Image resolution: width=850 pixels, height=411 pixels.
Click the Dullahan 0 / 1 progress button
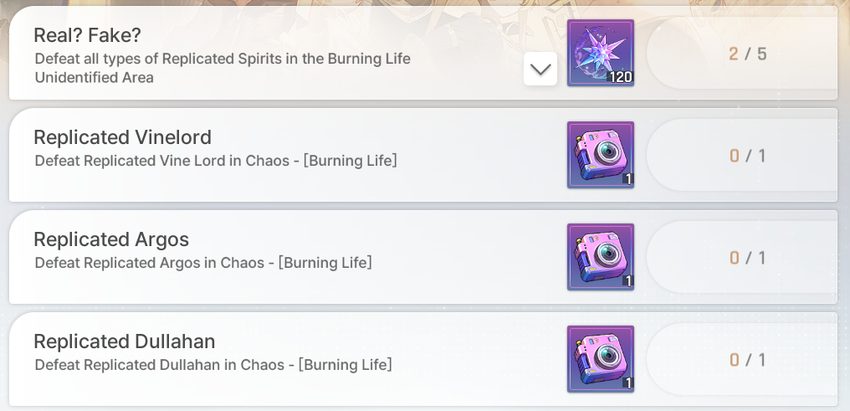point(743,359)
